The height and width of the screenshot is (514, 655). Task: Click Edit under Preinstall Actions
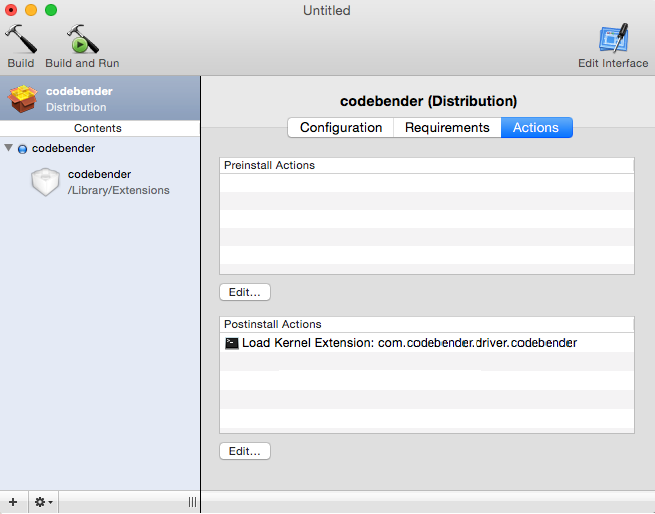click(x=245, y=292)
